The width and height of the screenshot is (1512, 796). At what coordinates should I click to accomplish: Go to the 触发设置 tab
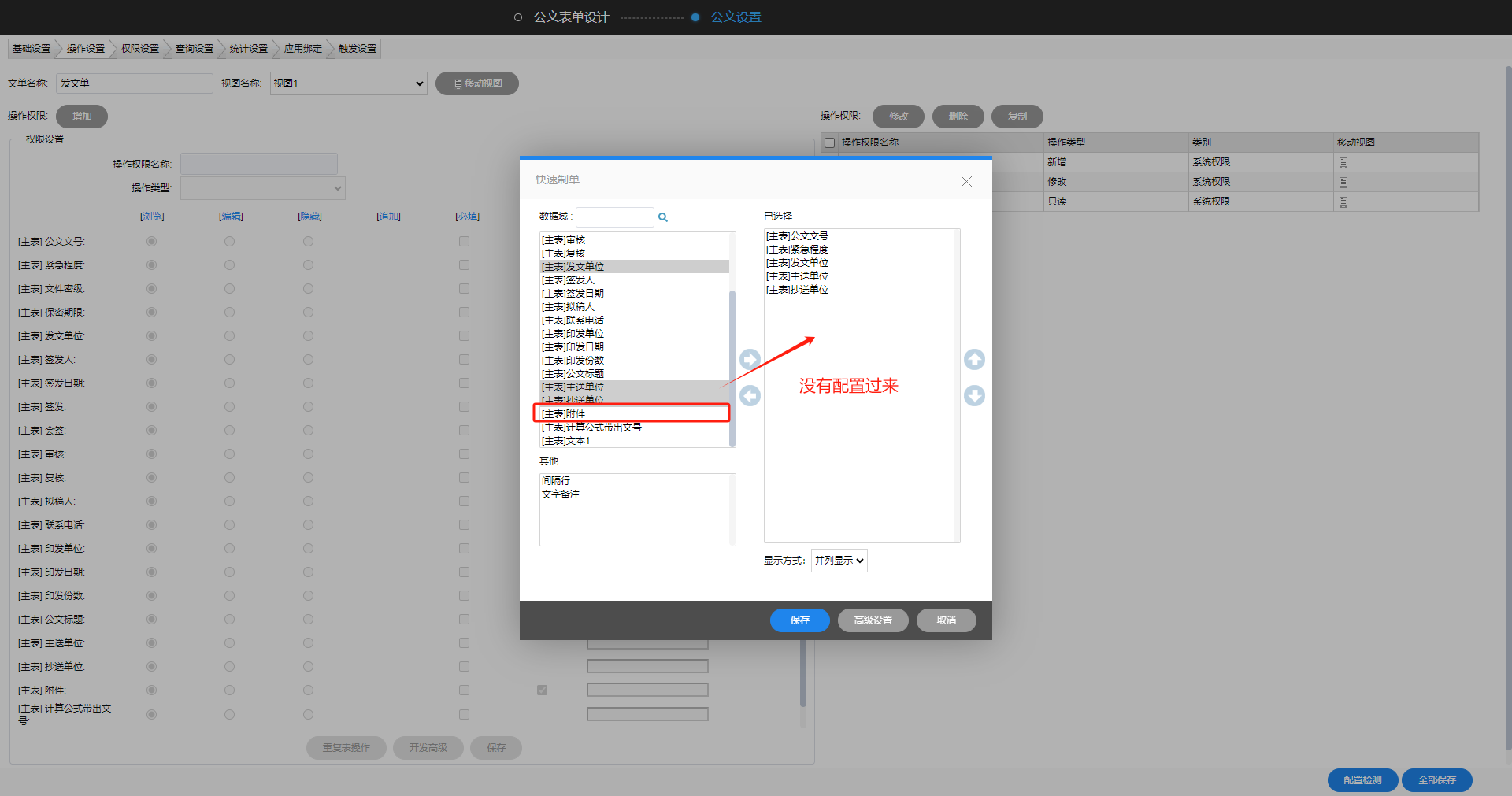(357, 49)
